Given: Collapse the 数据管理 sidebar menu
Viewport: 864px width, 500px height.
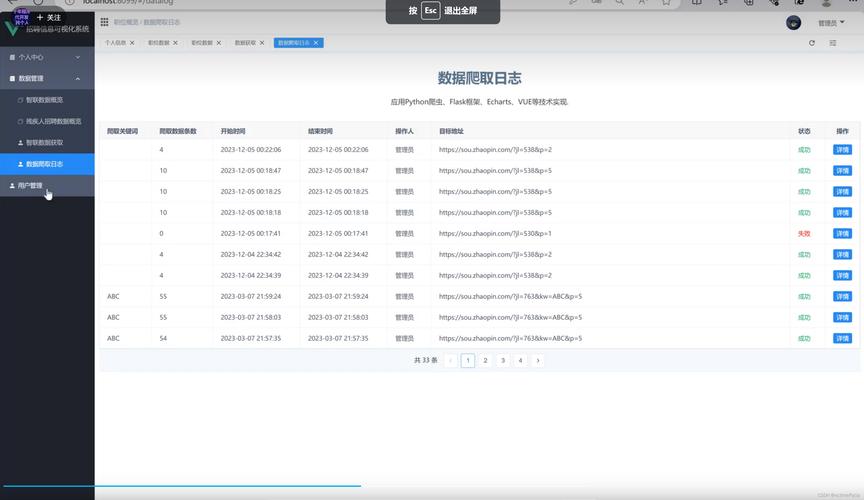Looking at the screenshot, I should (47, 78).
